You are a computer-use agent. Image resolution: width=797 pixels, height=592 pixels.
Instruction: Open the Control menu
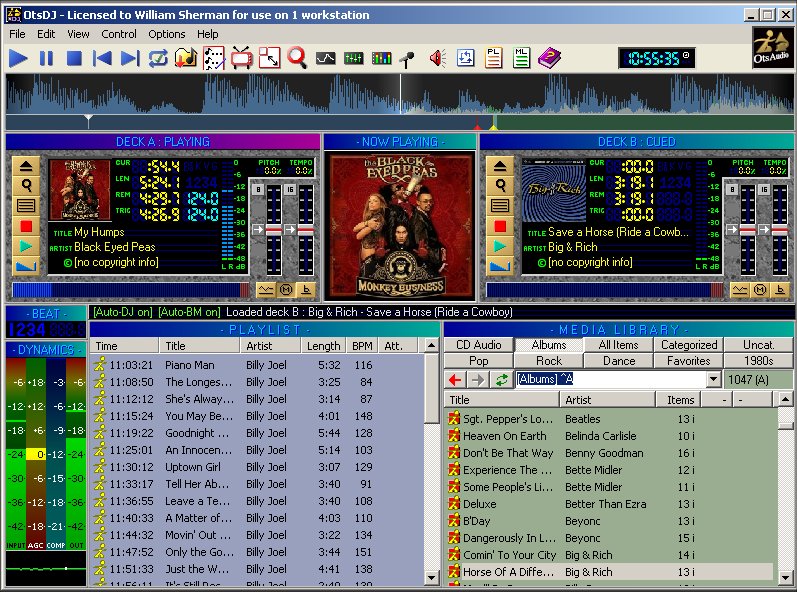point(118,34)
